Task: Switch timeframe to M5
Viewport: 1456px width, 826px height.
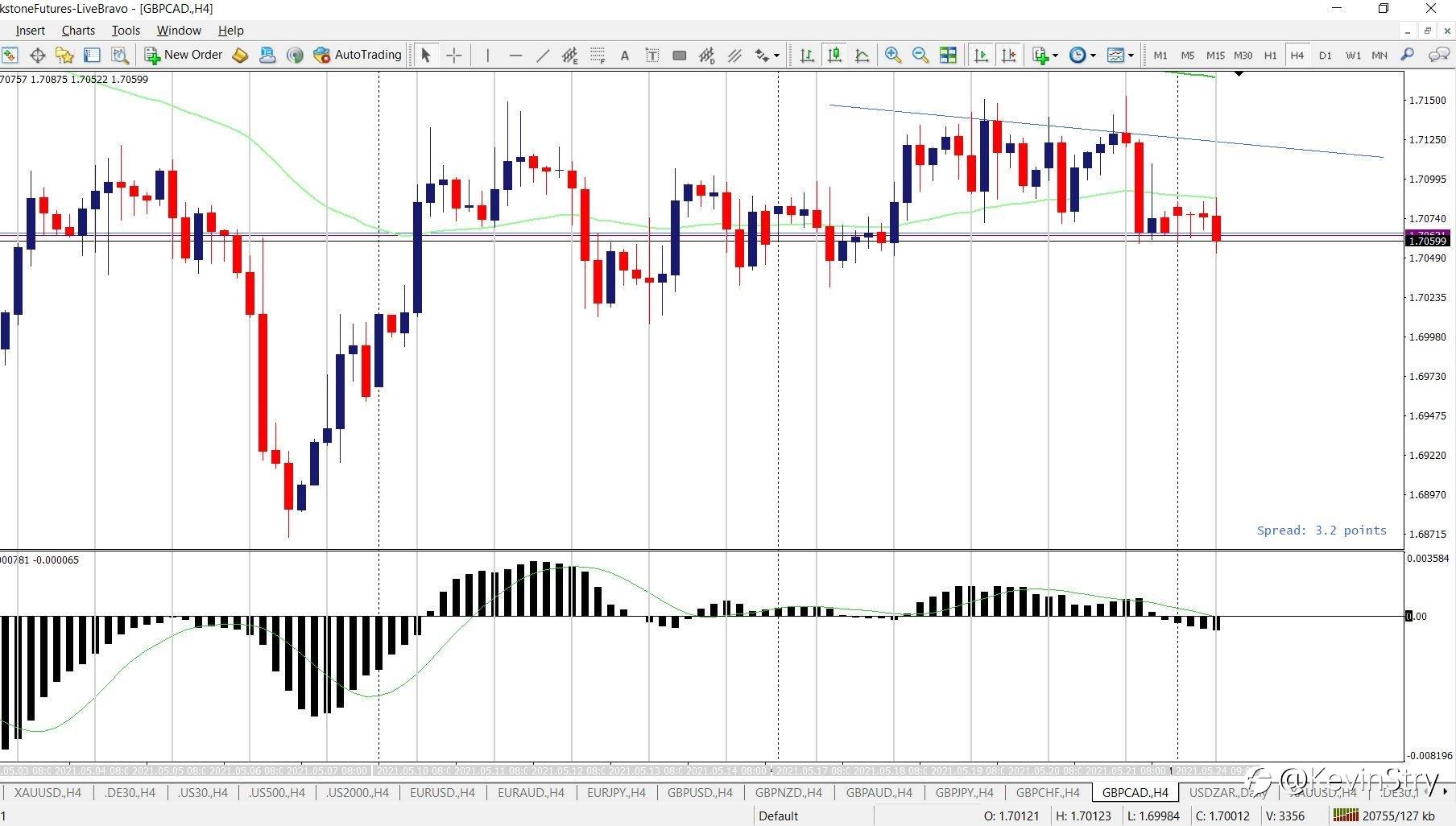Action: [1188, 55]
